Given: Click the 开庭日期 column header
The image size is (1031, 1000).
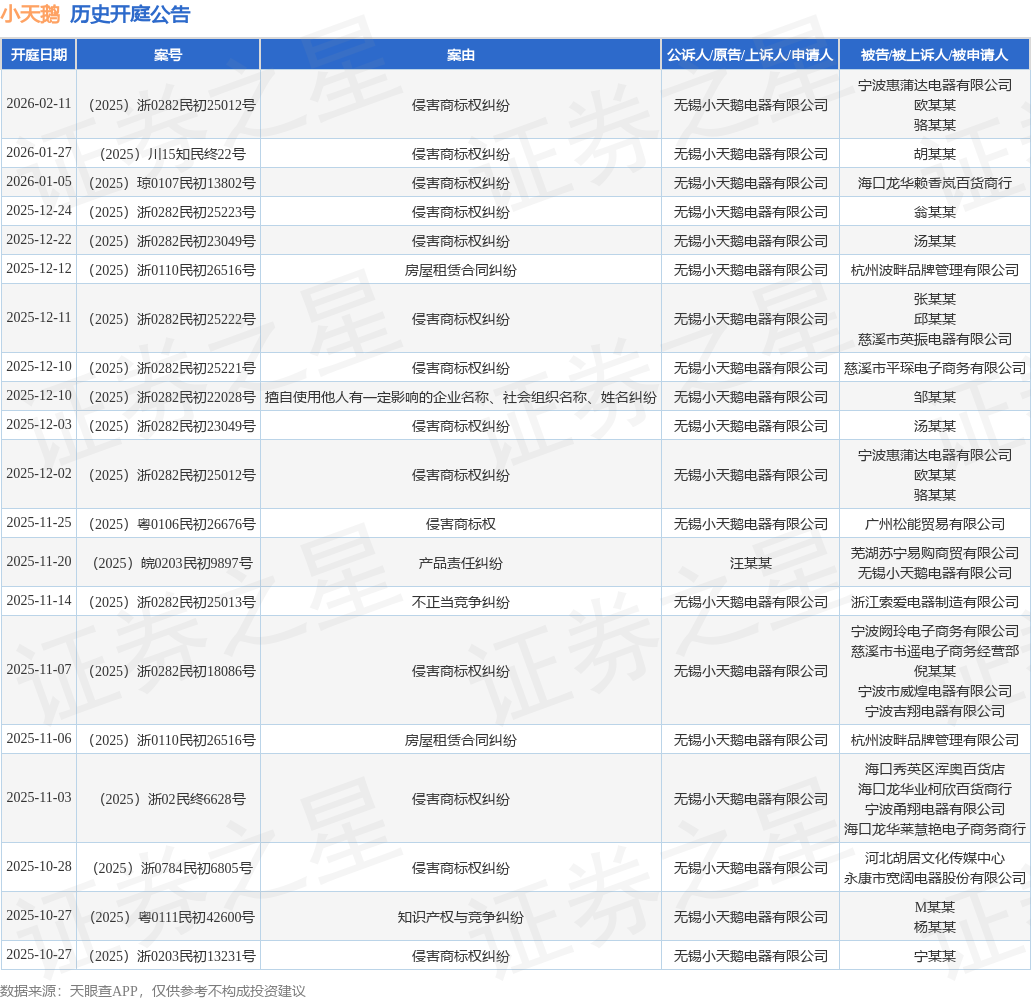Looking at the screenshot, I should [39, 55].
